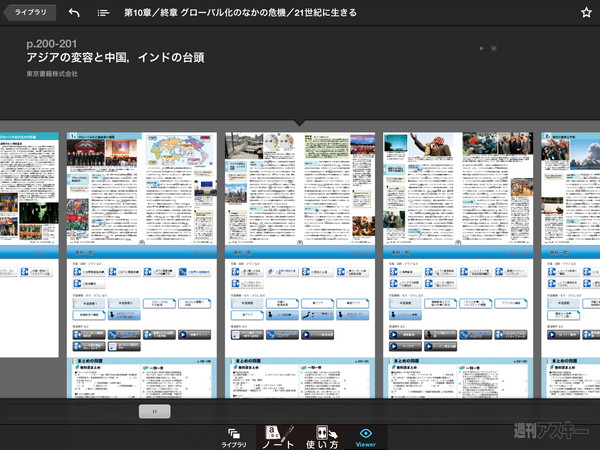
Task: Click the page title アジアの変容と中国、インドの台頭
Action: tap(115, 58)
